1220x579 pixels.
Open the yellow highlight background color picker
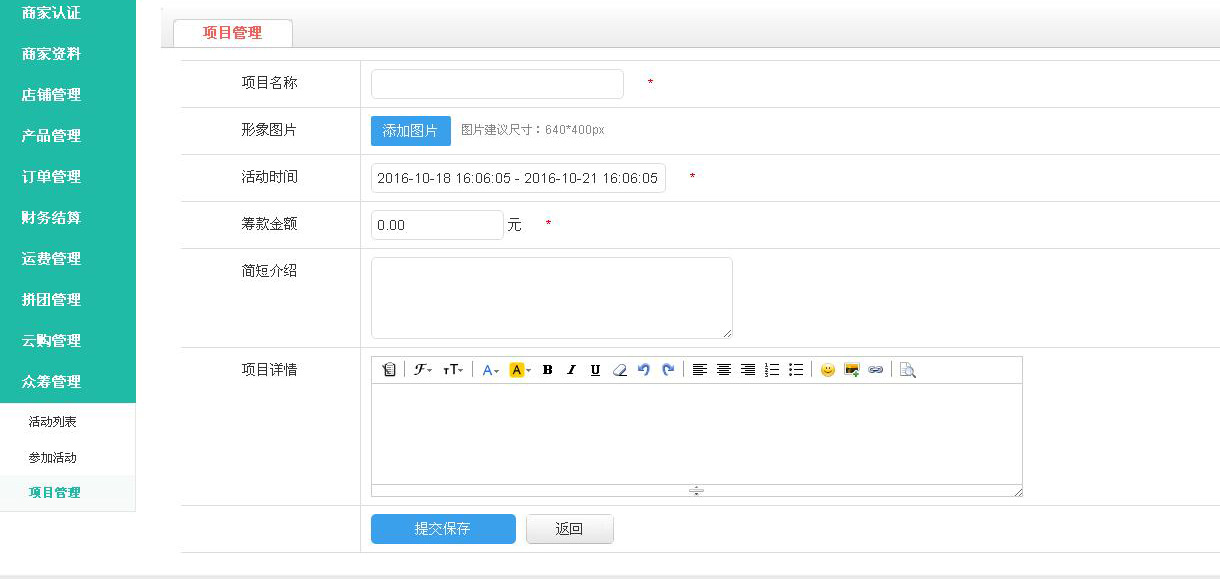pyautogui.click(x=520, y=370)
